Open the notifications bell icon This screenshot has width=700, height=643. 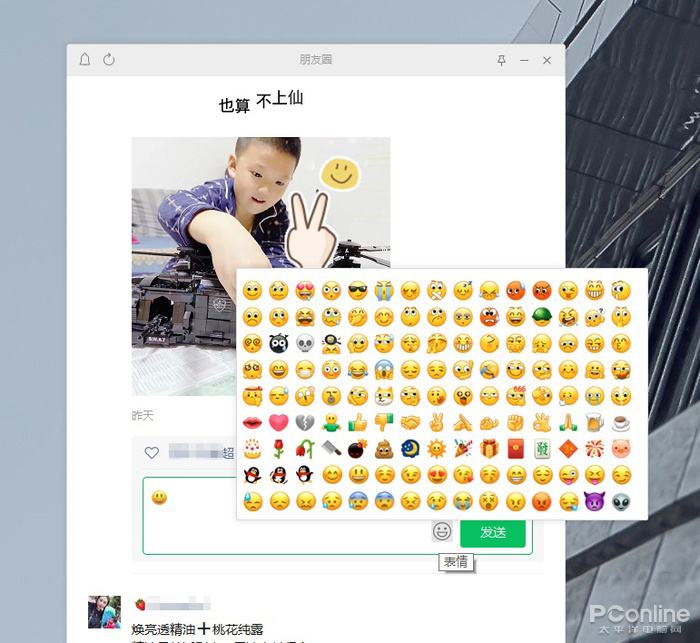[x=85, y=59]
